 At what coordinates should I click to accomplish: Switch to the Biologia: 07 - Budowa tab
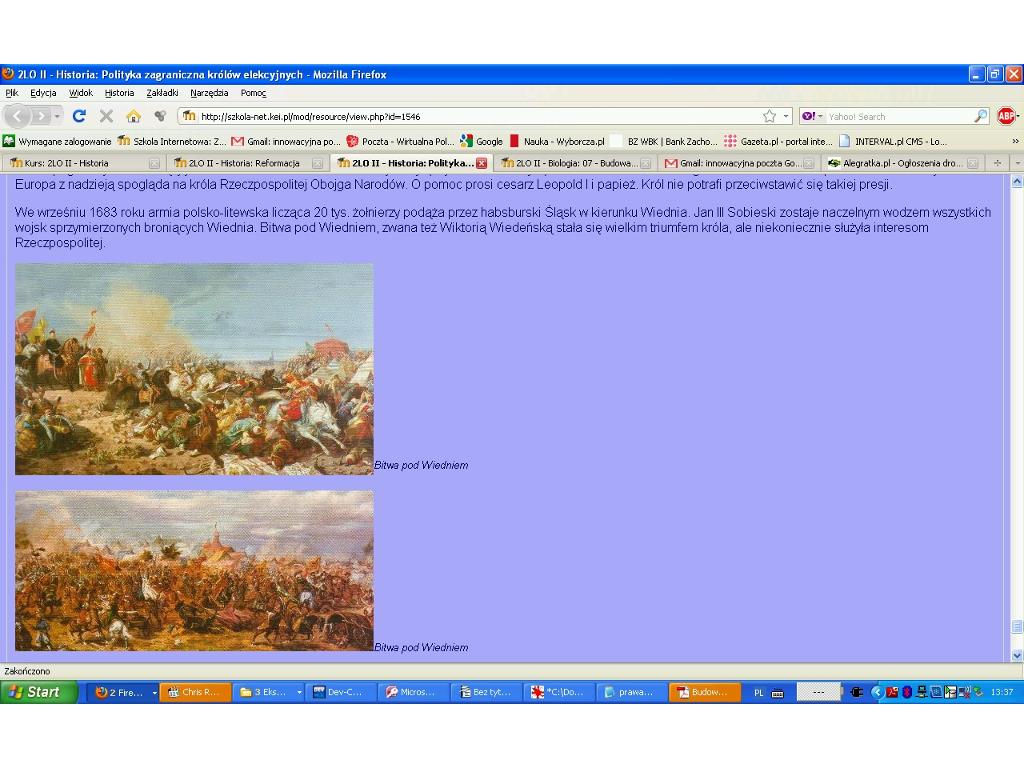pos(575,163)
